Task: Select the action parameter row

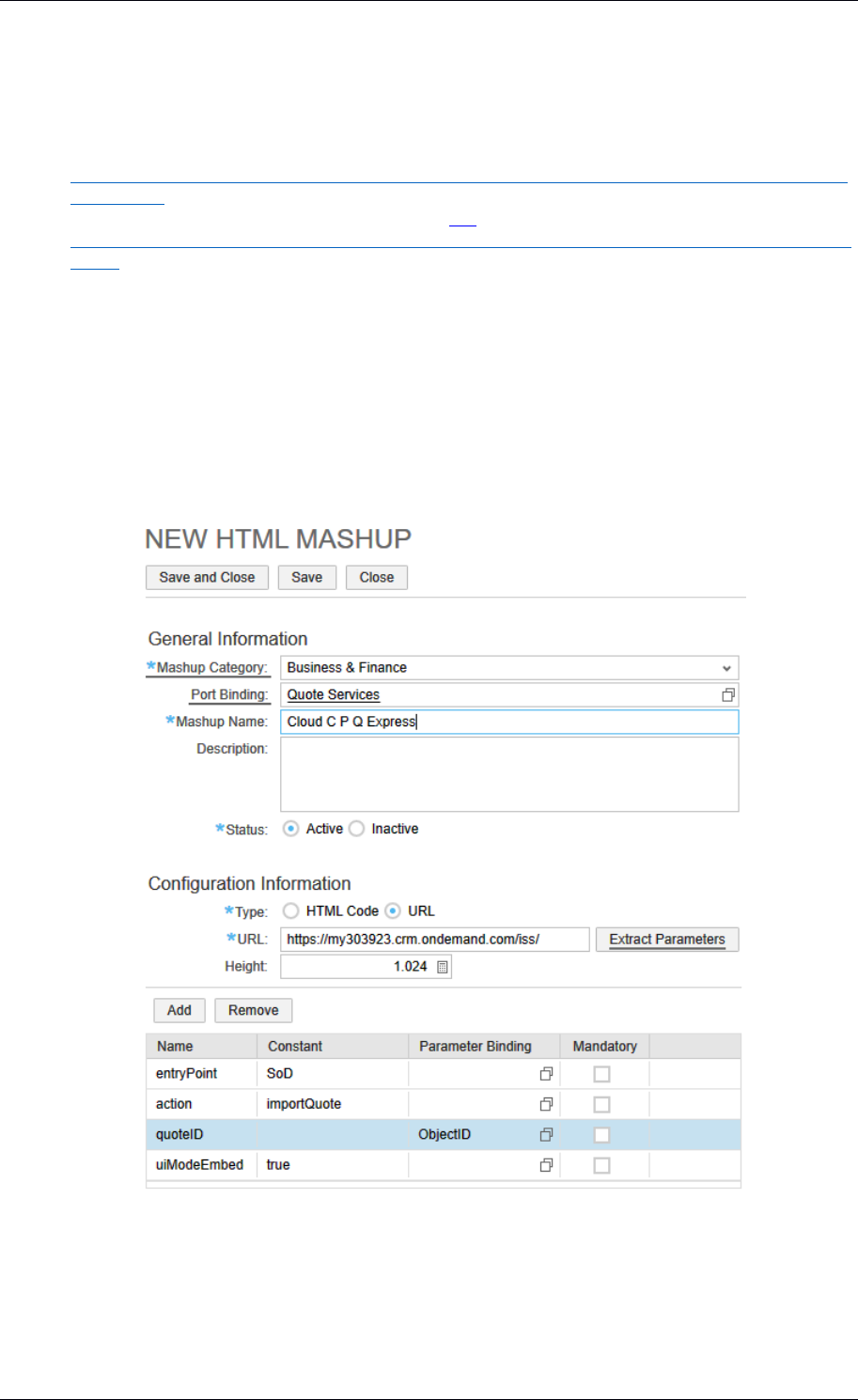Action: coord(444,1104)
